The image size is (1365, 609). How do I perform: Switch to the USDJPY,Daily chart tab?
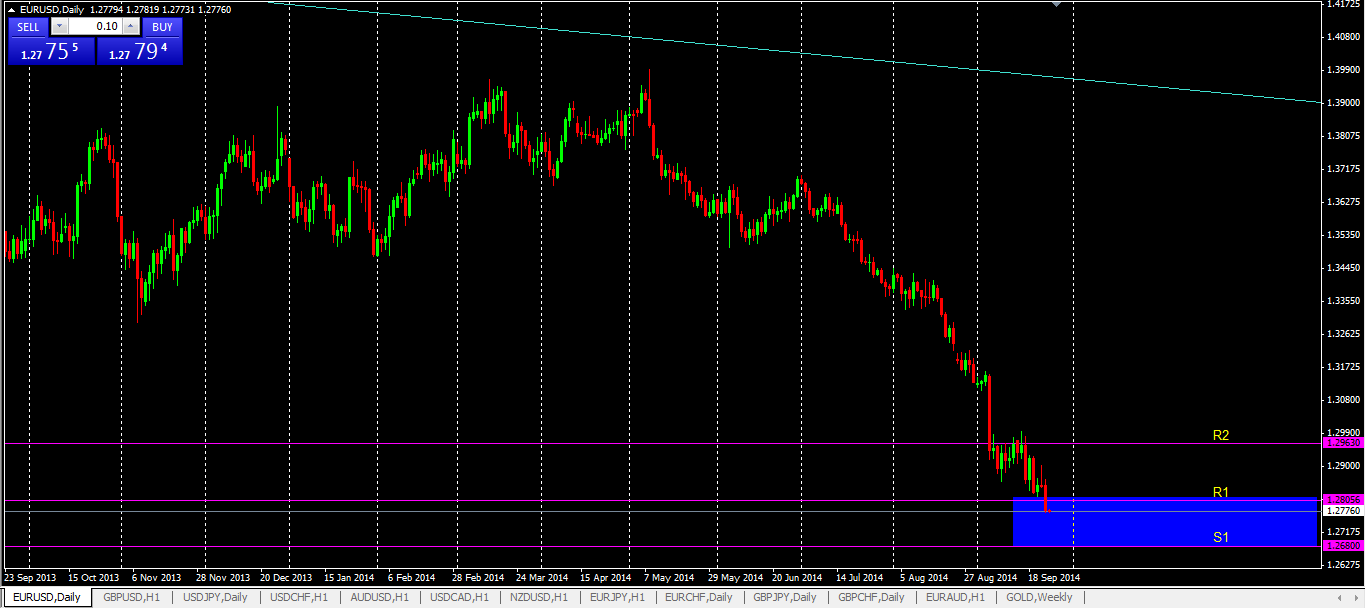point(215,597)
